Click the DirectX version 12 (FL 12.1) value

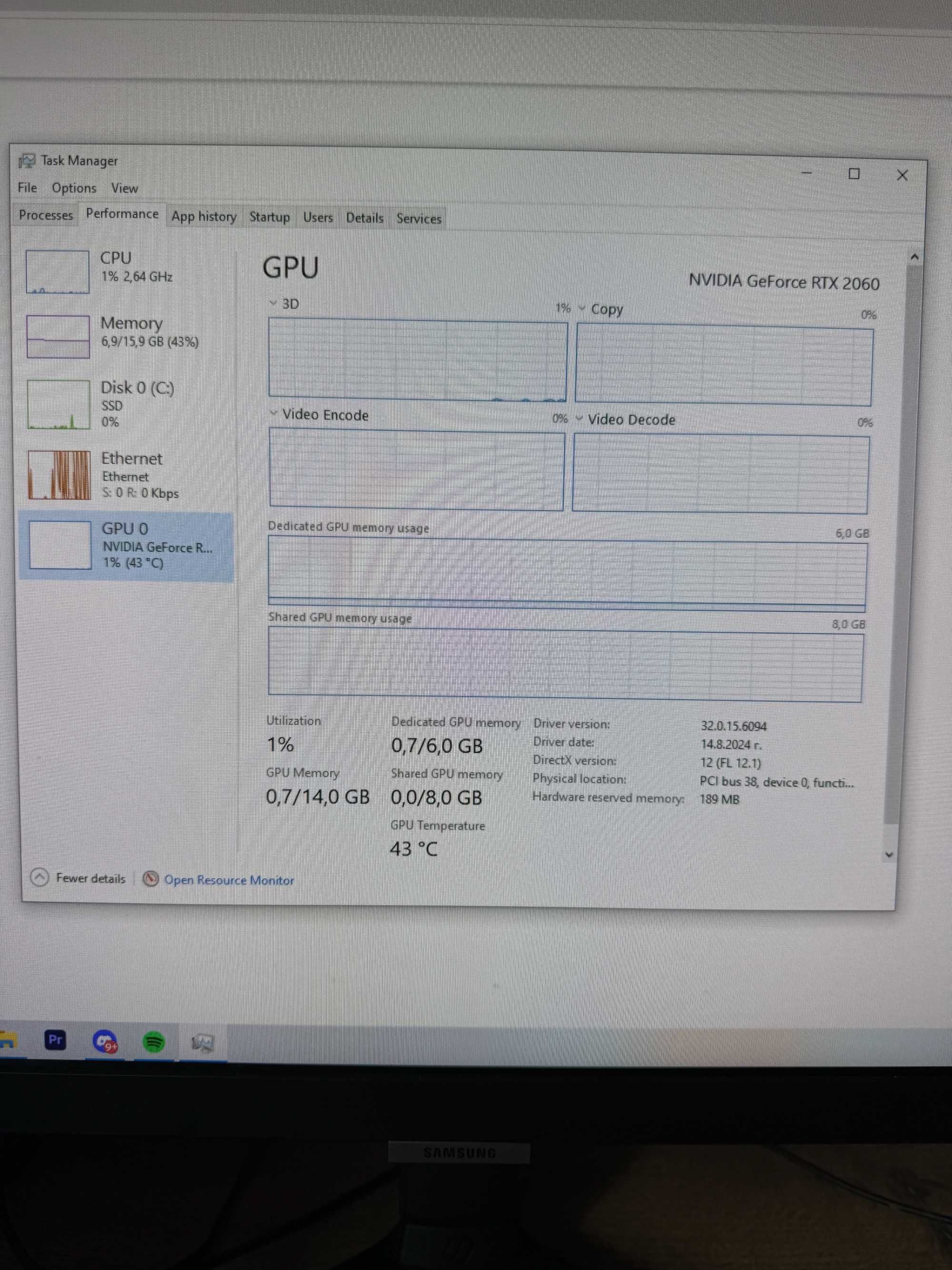tap(731, 763)
